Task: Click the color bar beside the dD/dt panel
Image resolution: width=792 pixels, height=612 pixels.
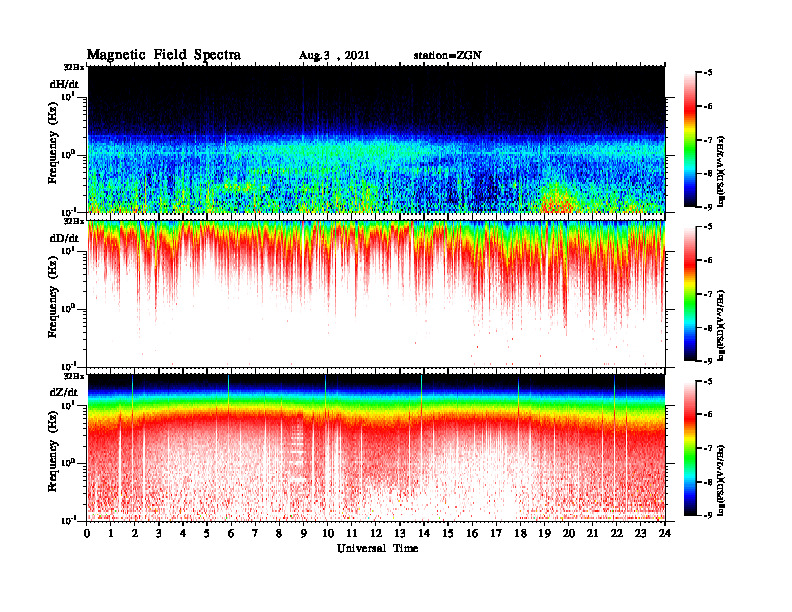Action: (690, 294)
